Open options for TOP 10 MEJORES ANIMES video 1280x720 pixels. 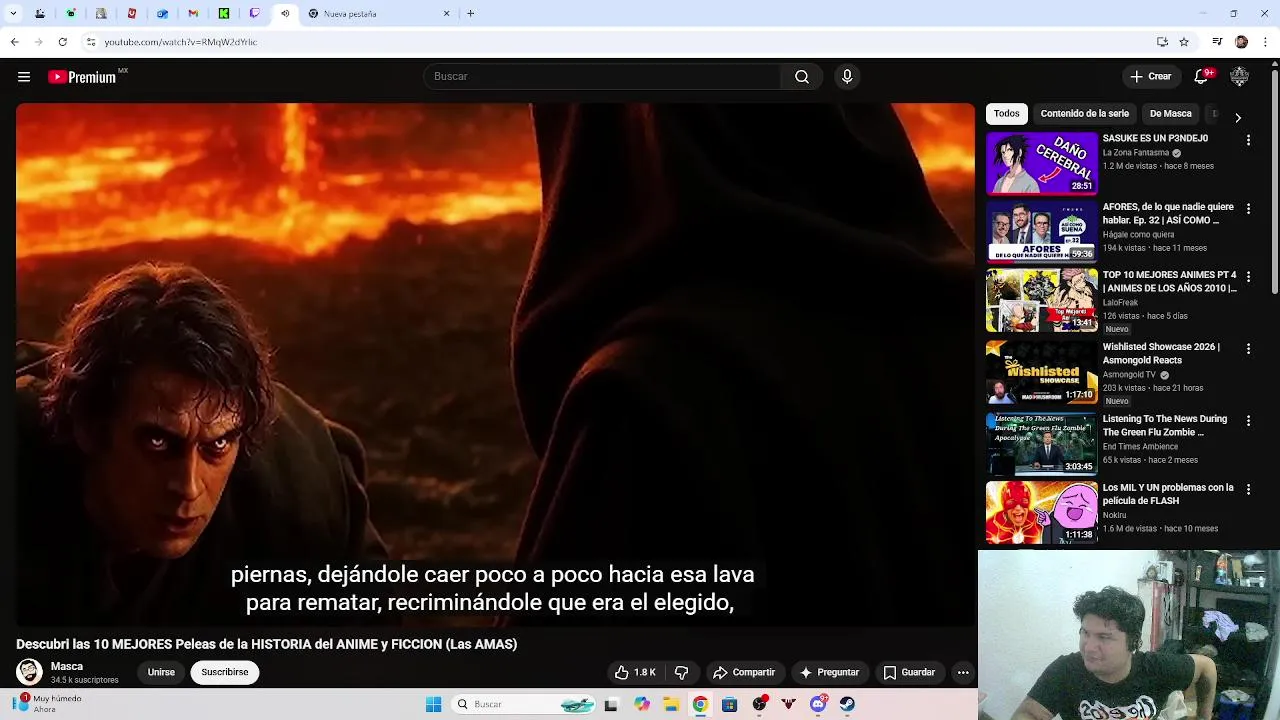click(x=1248, y=277)
